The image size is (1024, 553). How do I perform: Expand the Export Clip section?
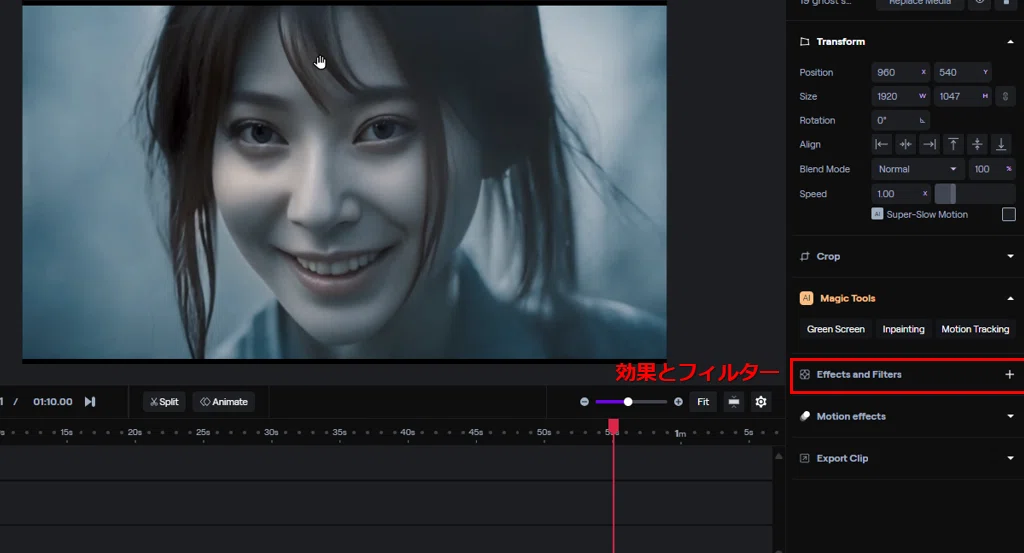[x=1010, y=458]
